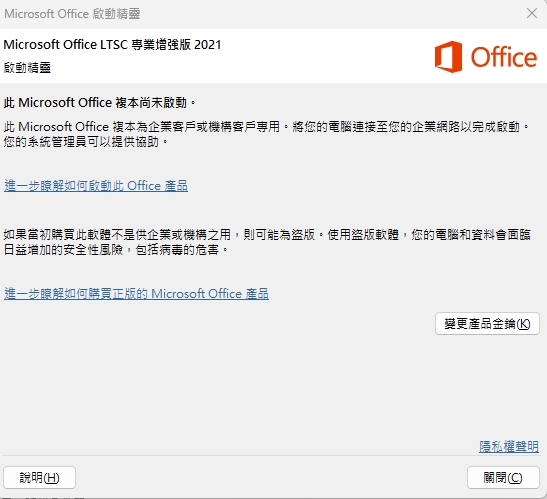Click the 說明(H) help button
The height and width of the screenshot is (499, 547).
(39, 477)
